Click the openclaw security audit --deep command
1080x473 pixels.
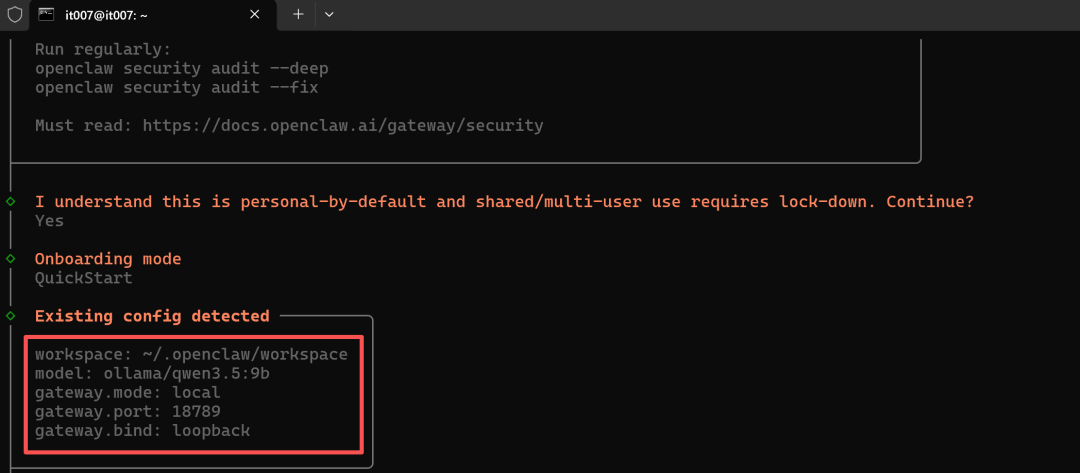tap(182, 69)
